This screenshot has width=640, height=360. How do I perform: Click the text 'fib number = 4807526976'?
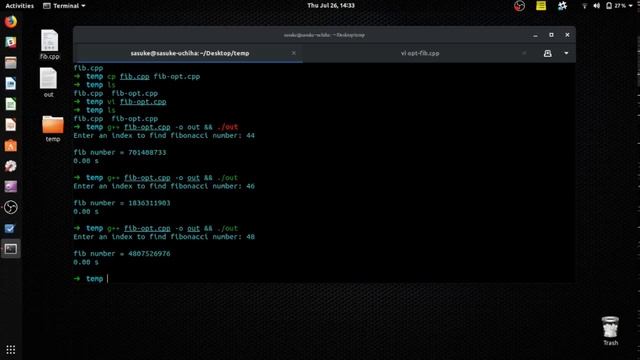122,253
